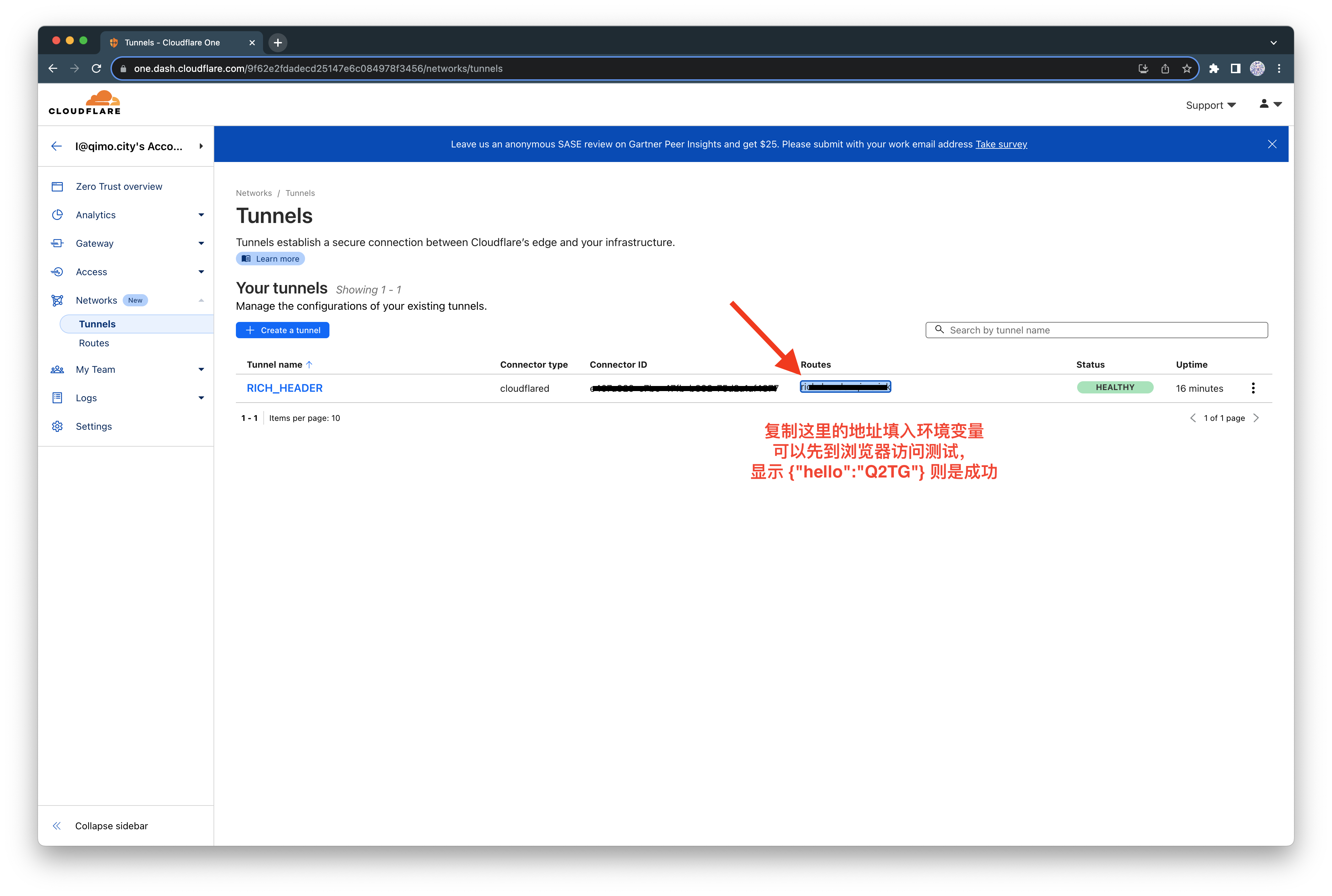Viewport: 1332px width, 896px height.
Task: Select Routes under Networks
Action: pos(94,343)
